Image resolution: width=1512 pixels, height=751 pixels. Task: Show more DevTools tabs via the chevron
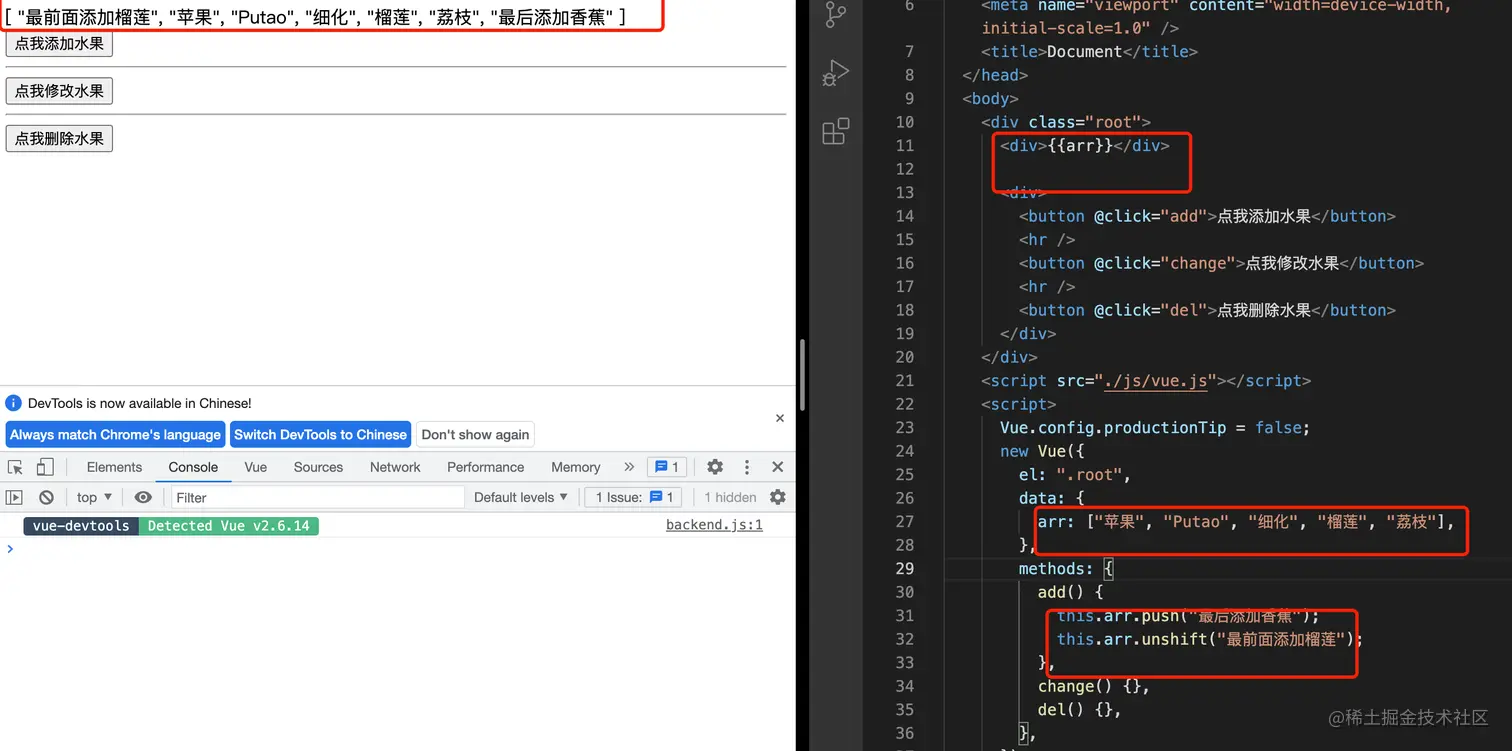629,467
